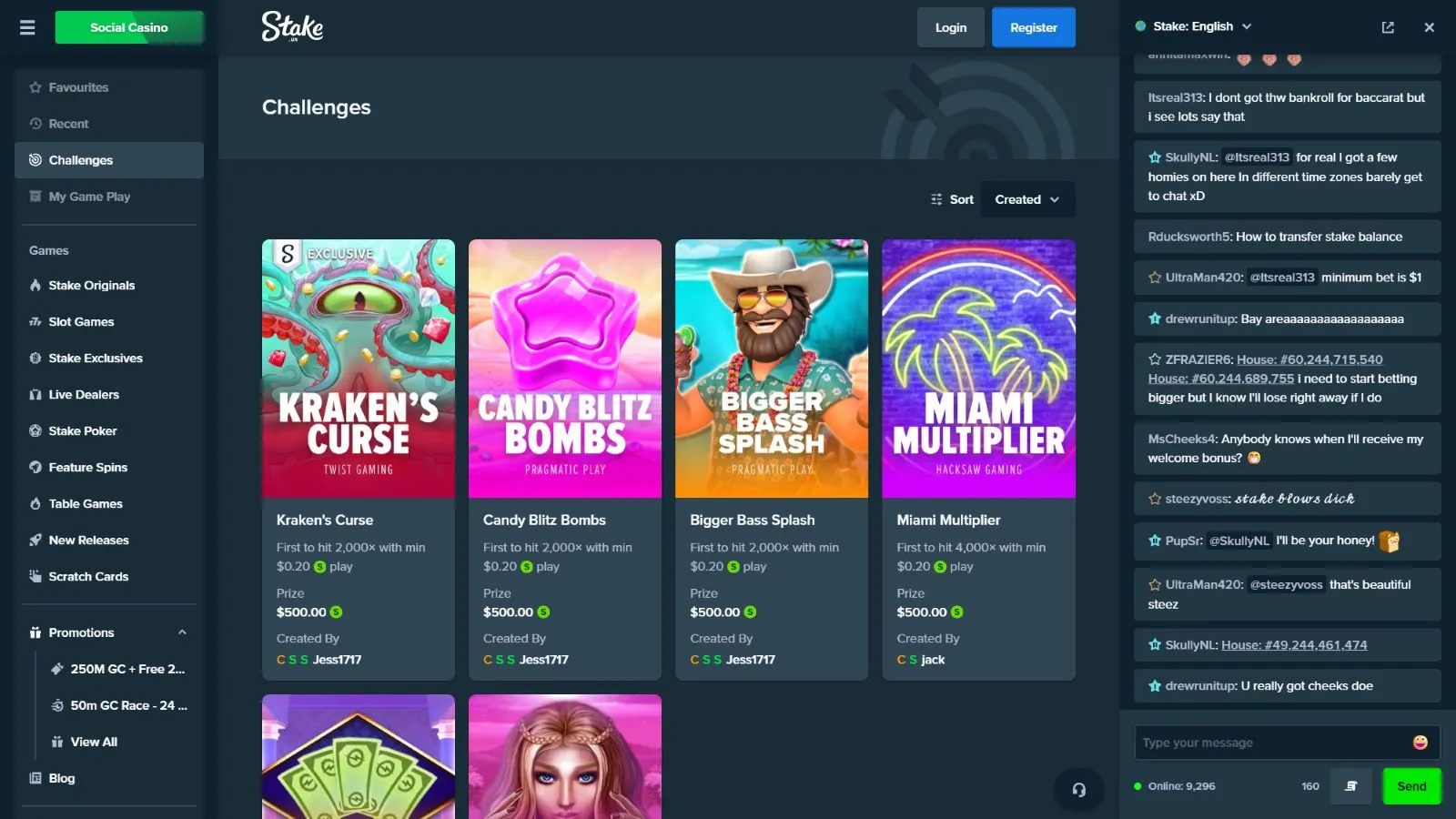Click the Table Games icon

pos(35,503)
